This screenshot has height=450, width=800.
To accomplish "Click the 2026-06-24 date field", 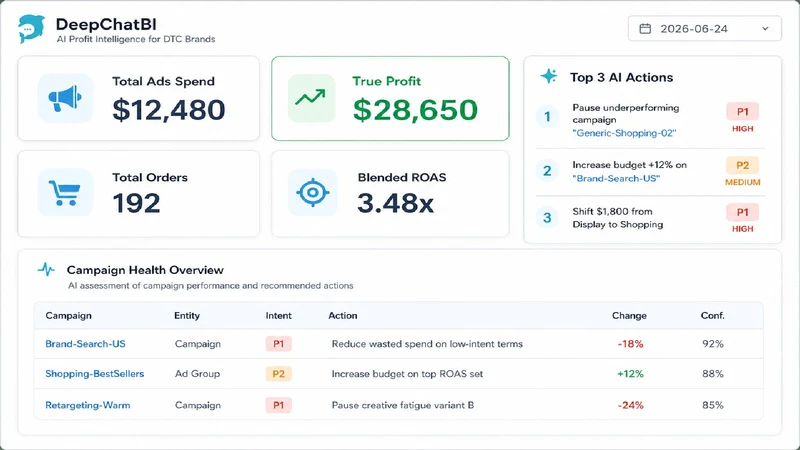I will [705, 29].
